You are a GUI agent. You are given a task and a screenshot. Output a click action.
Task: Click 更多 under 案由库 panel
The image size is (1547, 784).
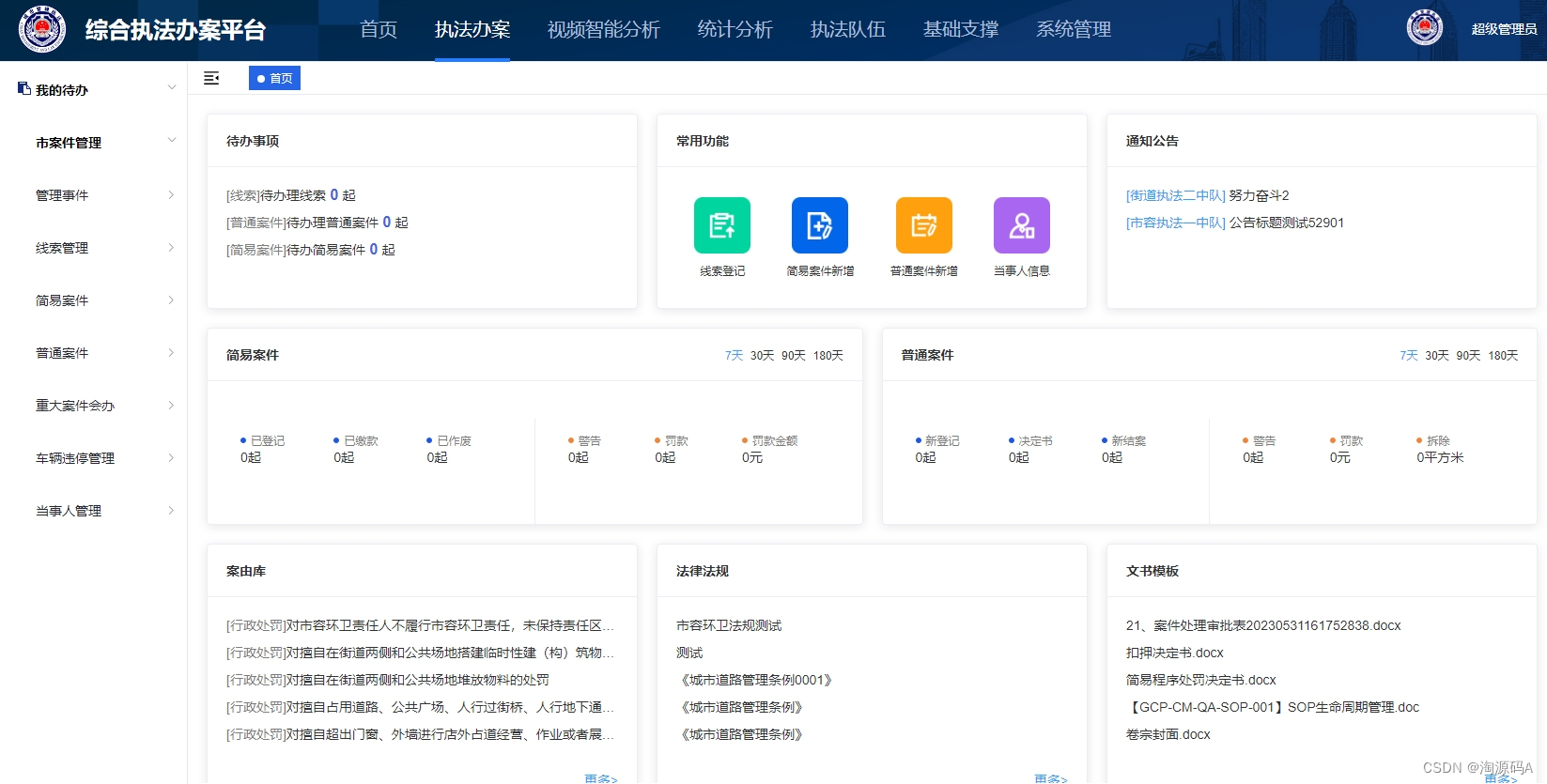tap(600, 778)
